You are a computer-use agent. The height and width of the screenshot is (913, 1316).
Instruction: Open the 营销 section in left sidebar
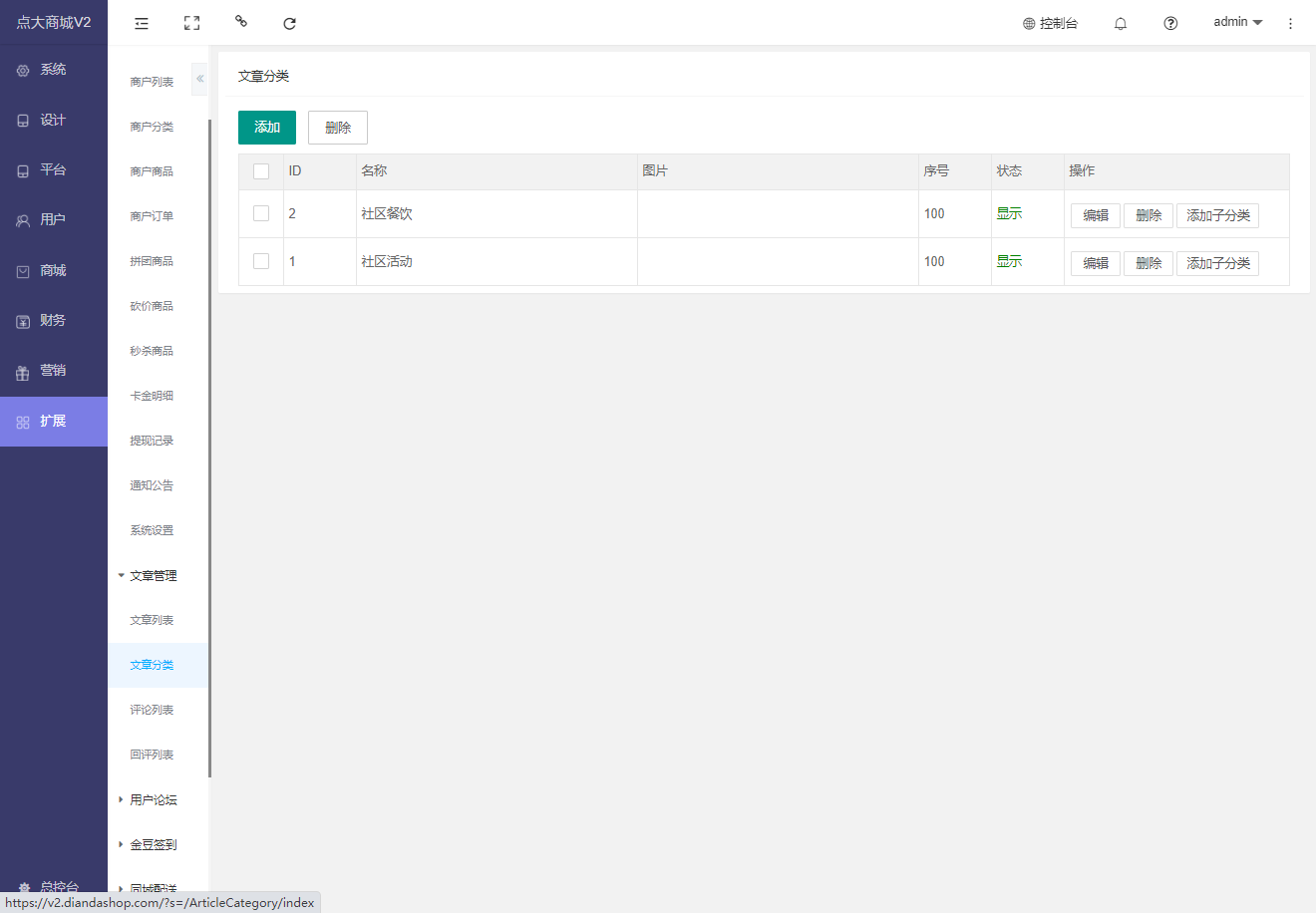pyautogui.click(x=54, y=370)
